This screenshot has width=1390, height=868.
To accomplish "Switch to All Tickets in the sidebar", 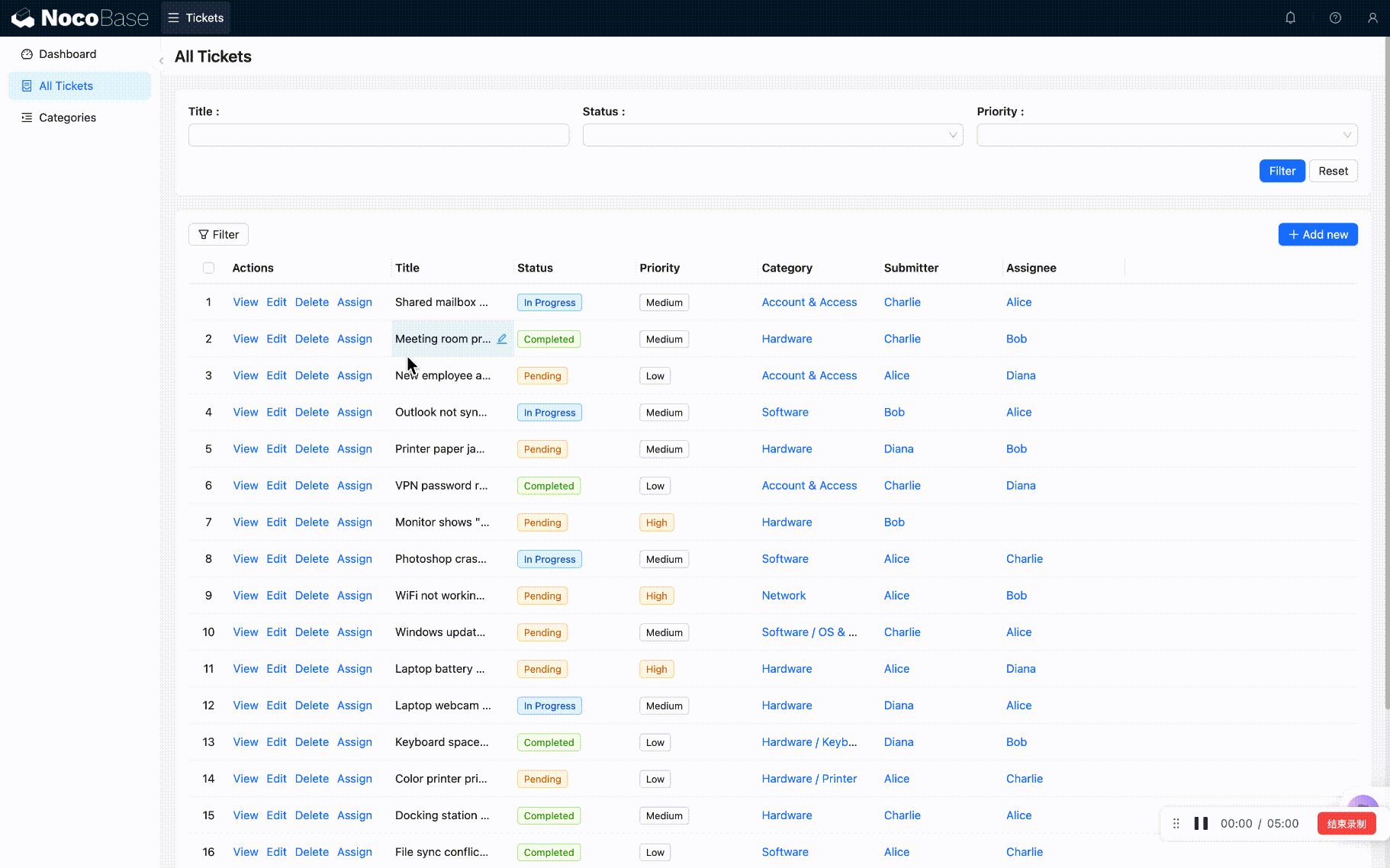I will click(x=65, y=85).
